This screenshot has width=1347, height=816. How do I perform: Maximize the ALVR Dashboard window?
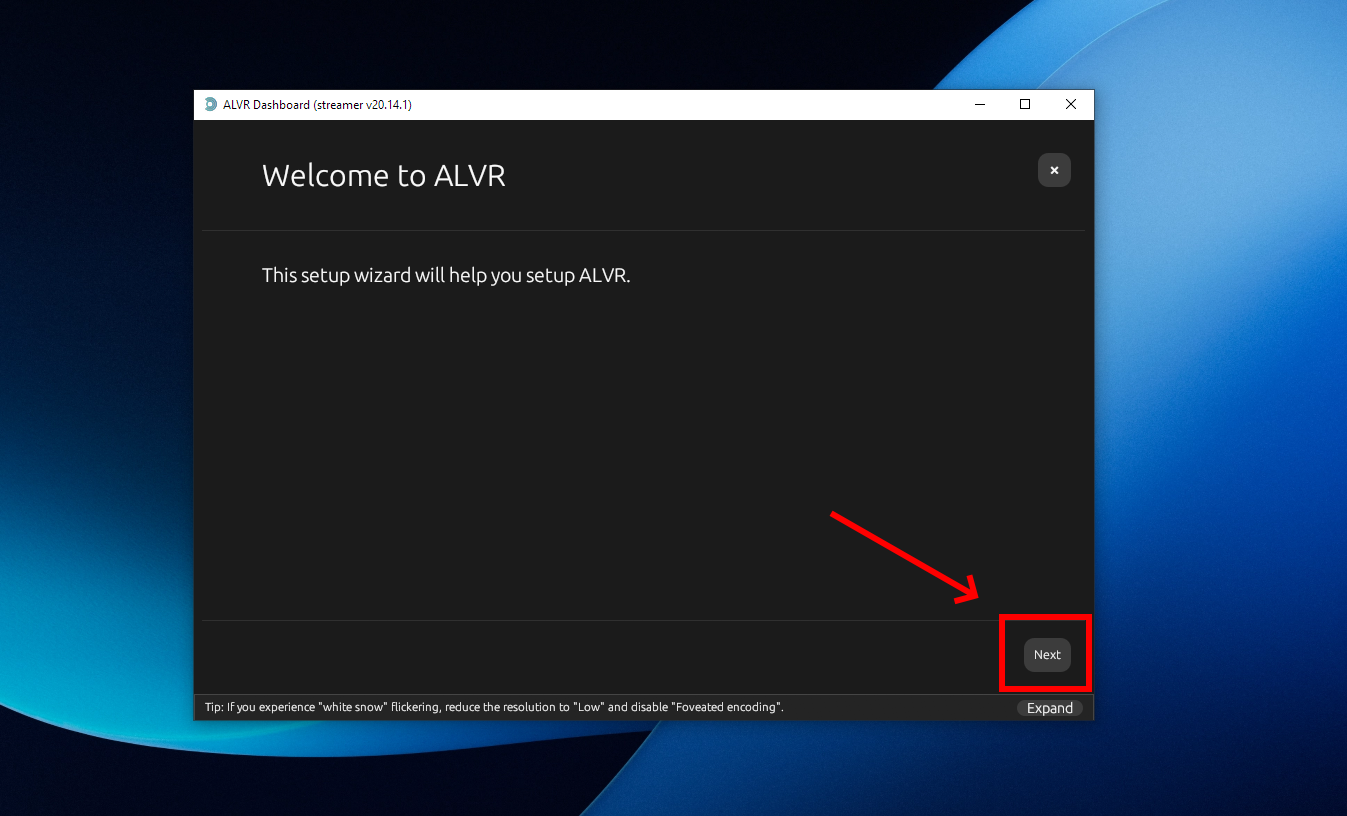click(1025, 105)
